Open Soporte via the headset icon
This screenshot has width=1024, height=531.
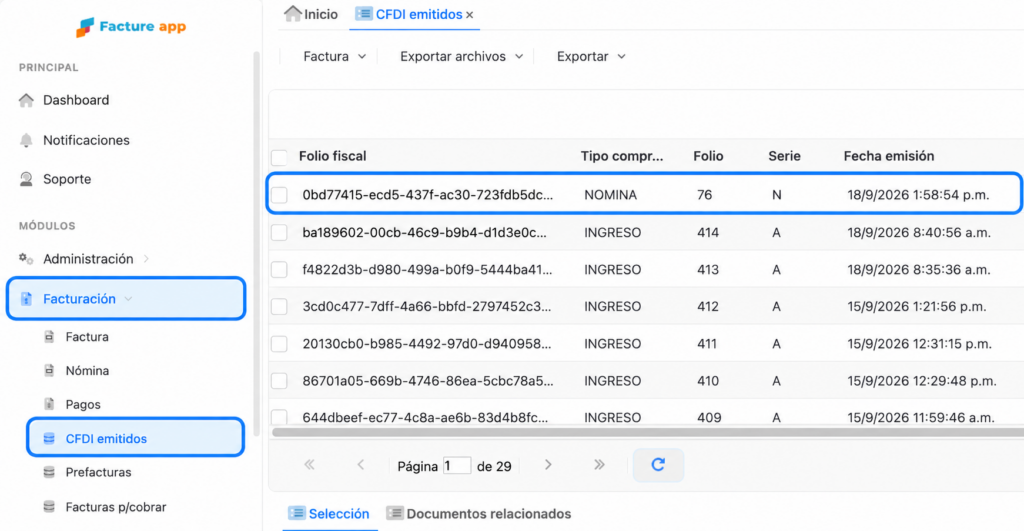pos(26,179)
